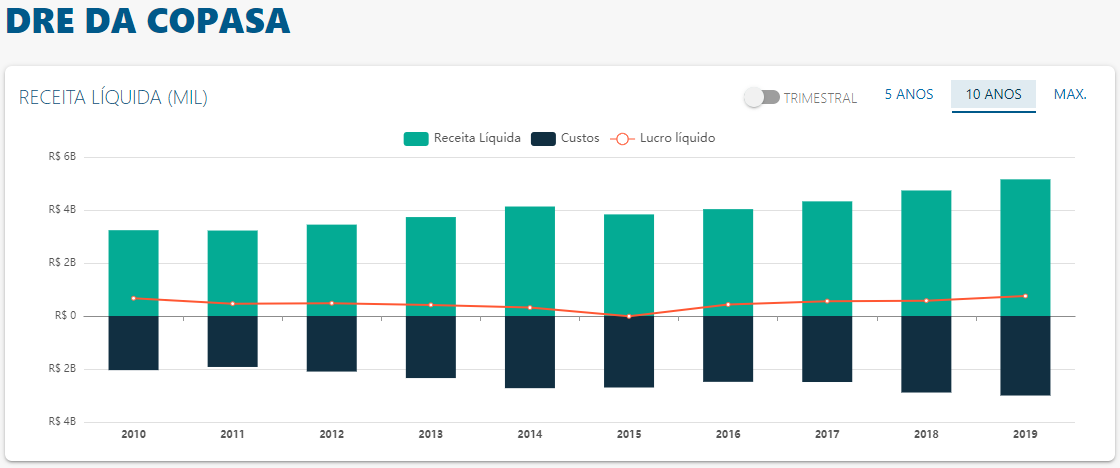The width and height of the screenshot is (1120, 468).
Task: Click the 2015 Receita Líquida green bar
Action: click(x=629, y=265)
